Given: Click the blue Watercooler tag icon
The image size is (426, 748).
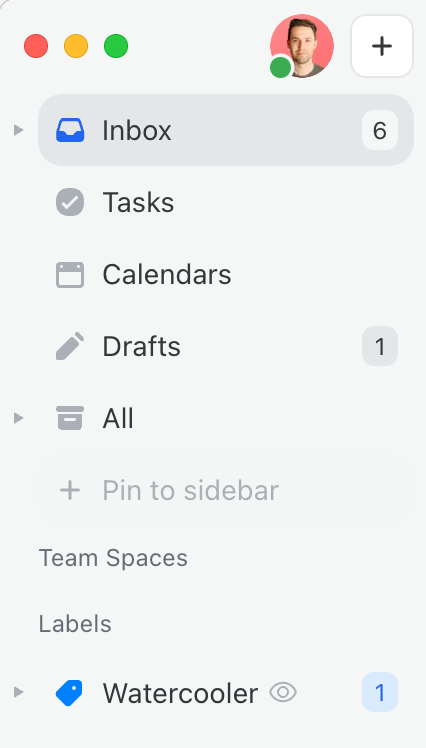Looking at the screenshot, I should pyautogui.click(x=69, y=693).
